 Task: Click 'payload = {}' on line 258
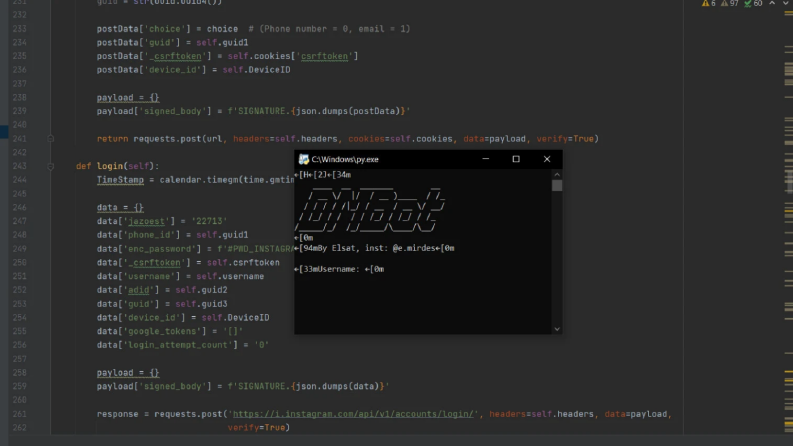pos(128,373)
